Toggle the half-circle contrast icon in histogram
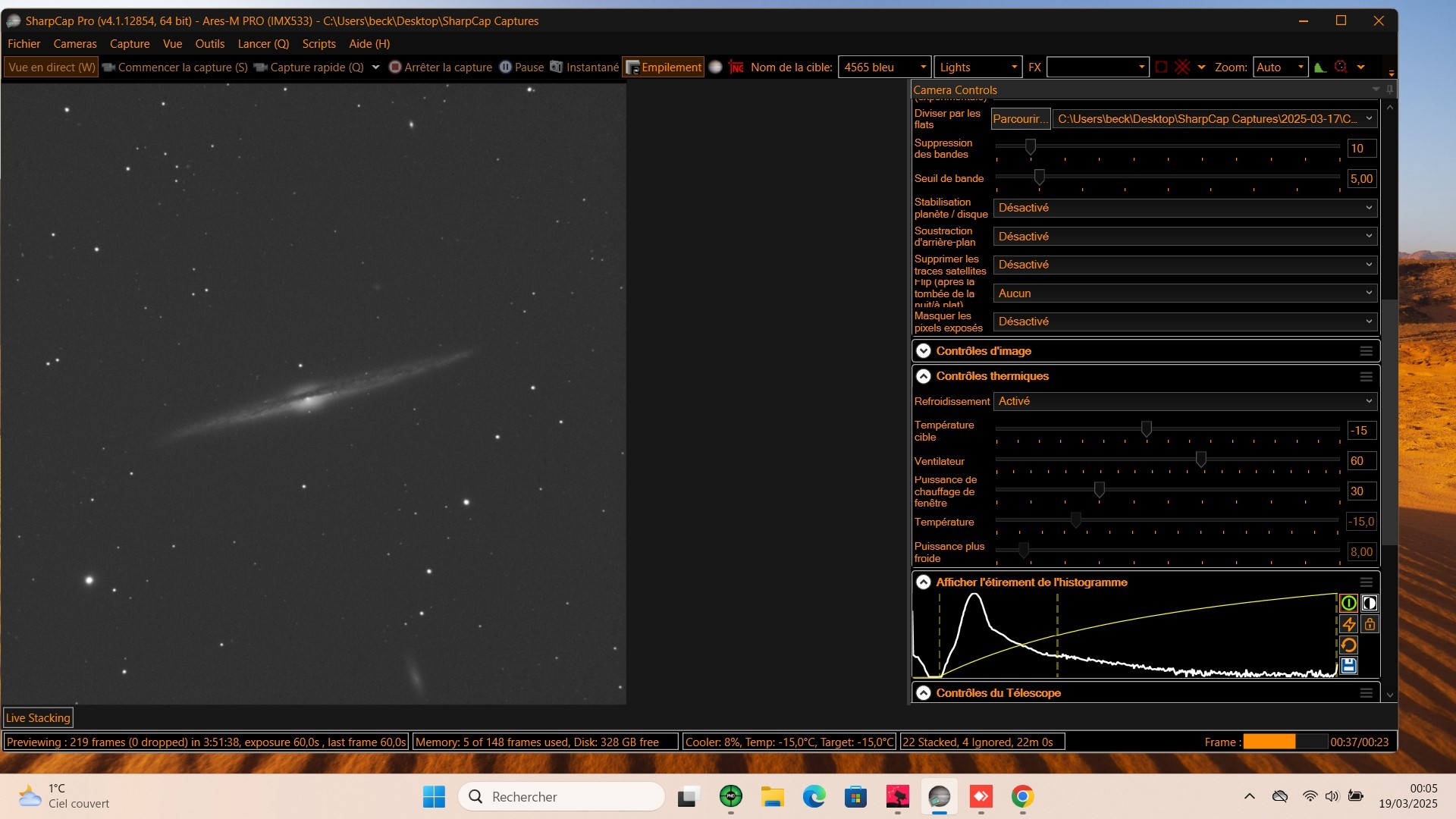This screenshot has height=819, width=1456. click(x=1369, y=603)
